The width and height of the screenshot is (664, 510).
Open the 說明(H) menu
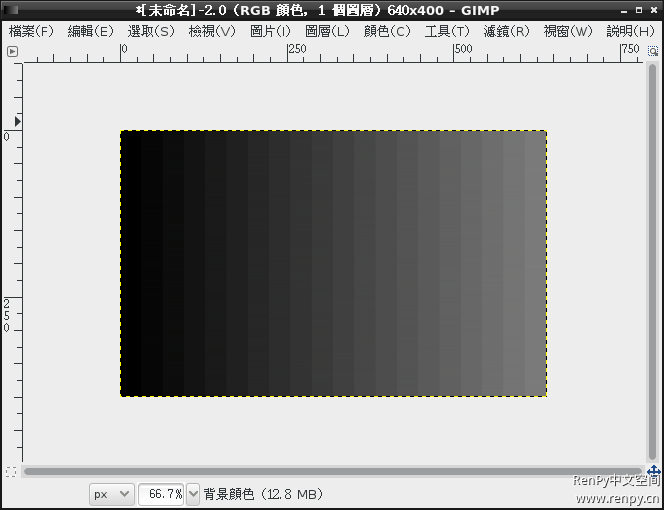coord(630,31)
